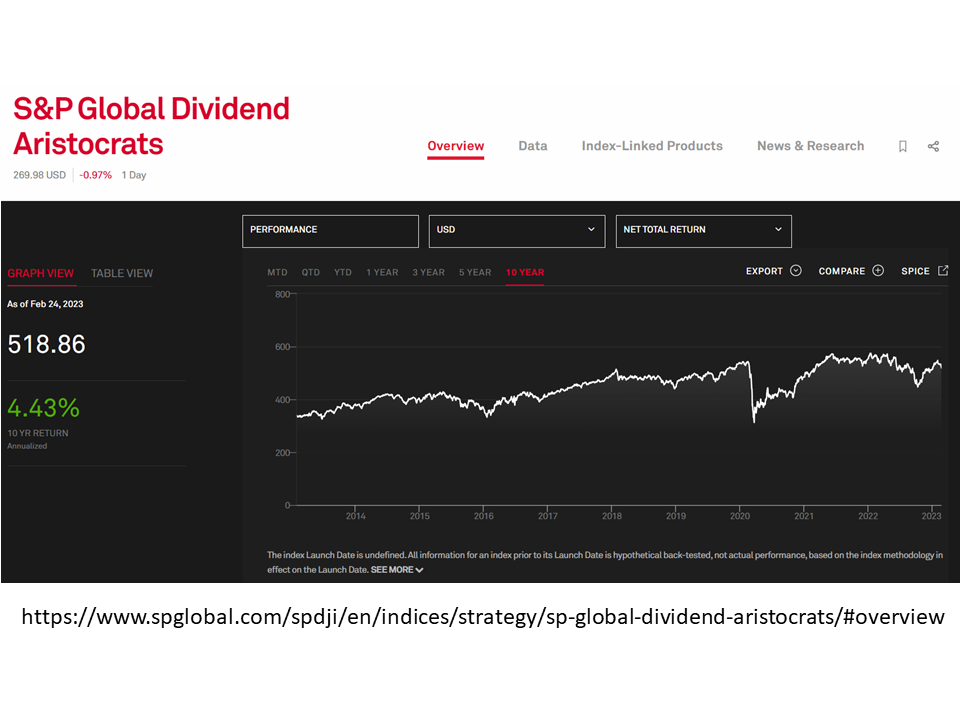Image resolution: width=960 pixels, height=720 pixels.
Task: Choose the 5 Year range
Action: [475, 272]
